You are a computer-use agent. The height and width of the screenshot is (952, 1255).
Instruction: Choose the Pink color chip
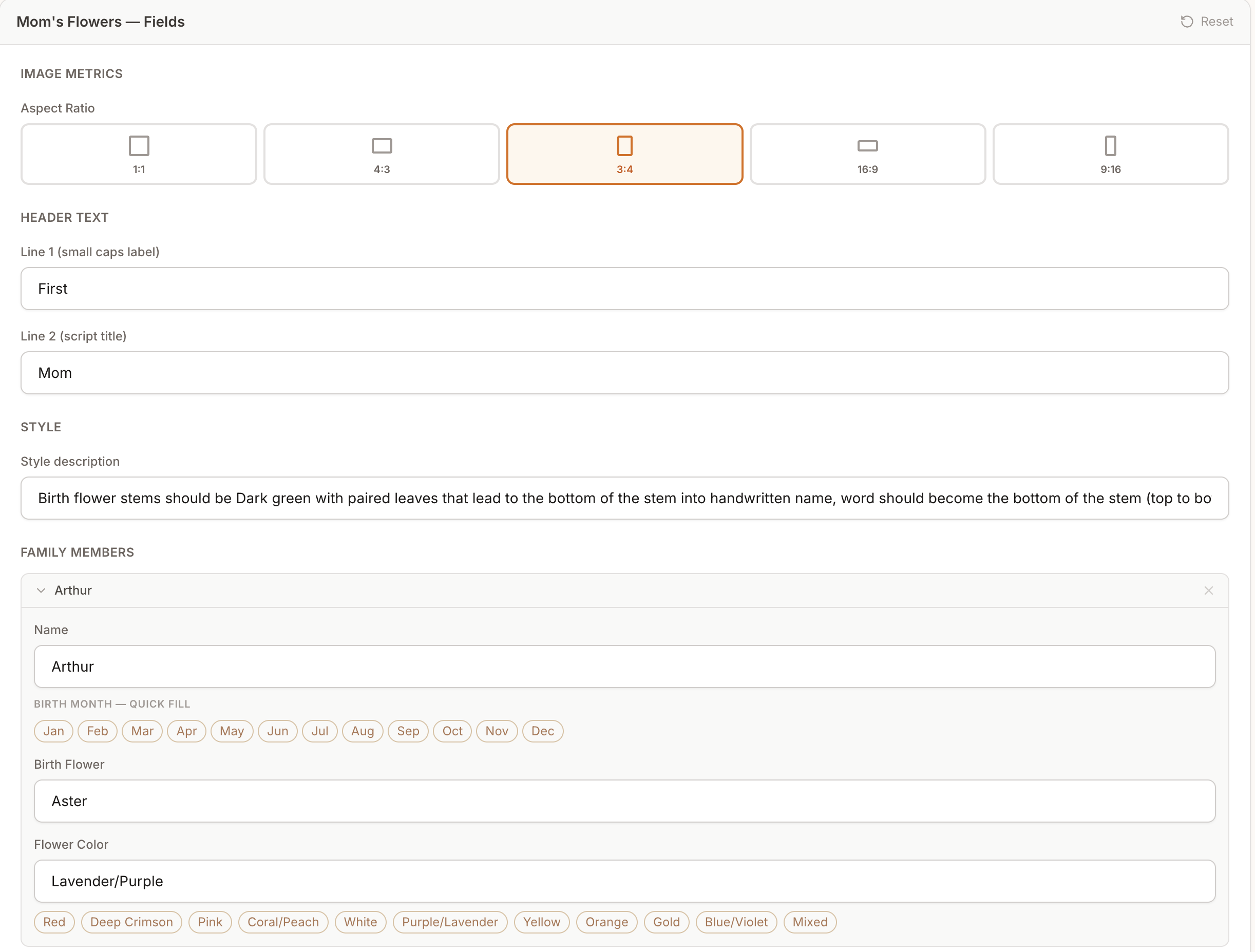point(210,922)
